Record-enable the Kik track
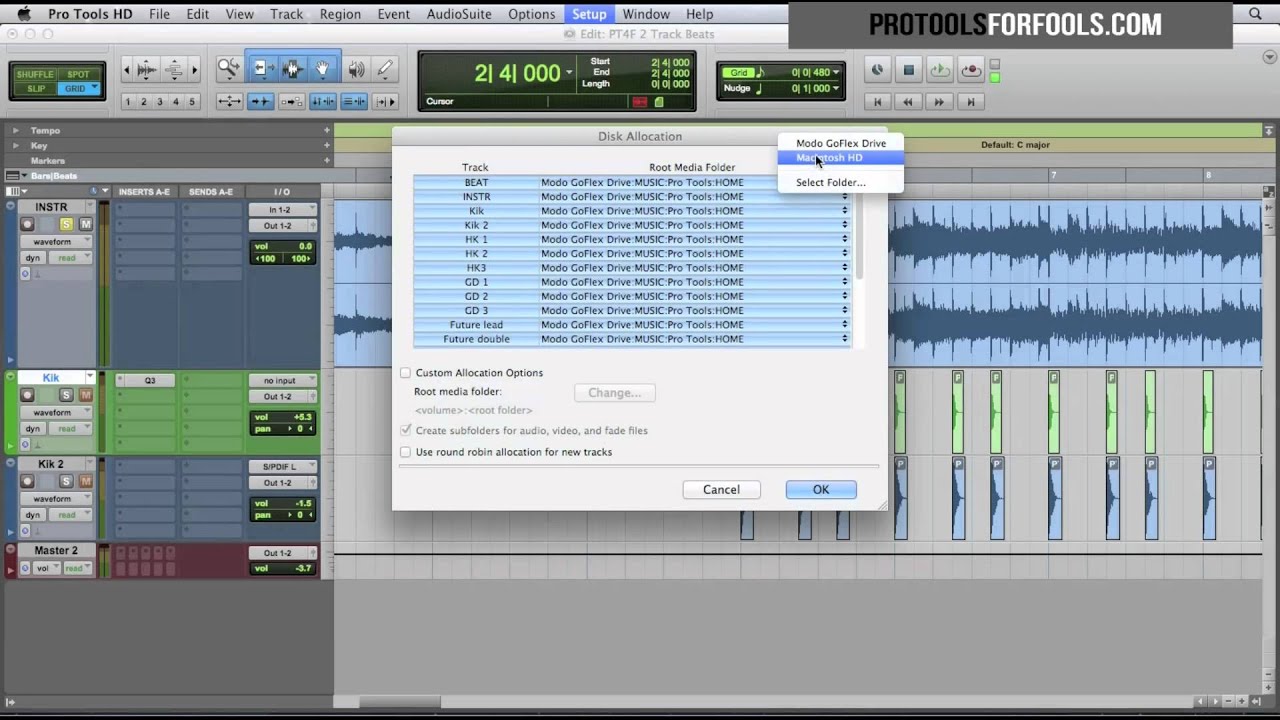Image resolution: width=1280 pixels, height=720 pixels. click(x=27, y=395)
